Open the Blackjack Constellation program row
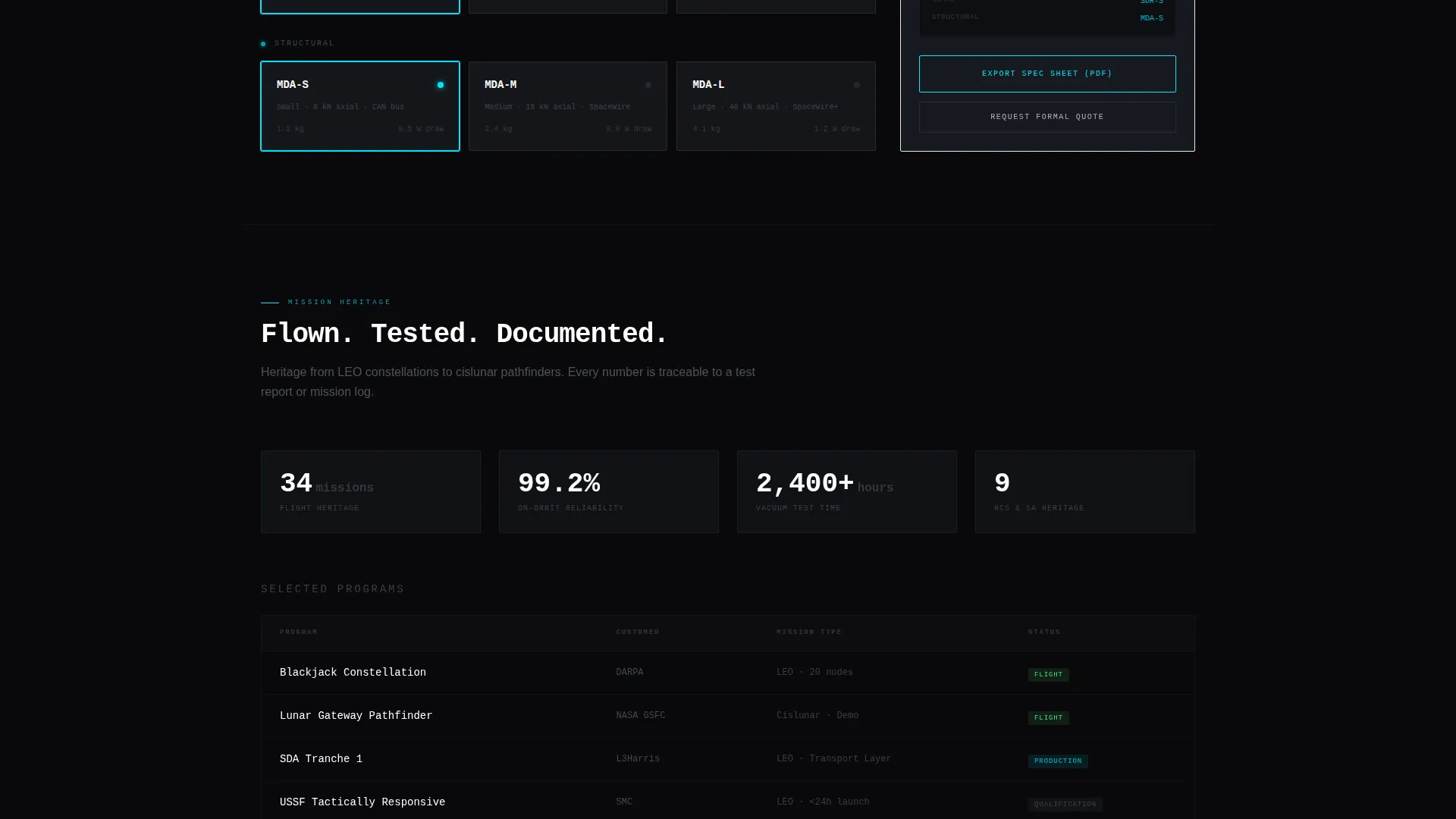 tap(728, 673)
